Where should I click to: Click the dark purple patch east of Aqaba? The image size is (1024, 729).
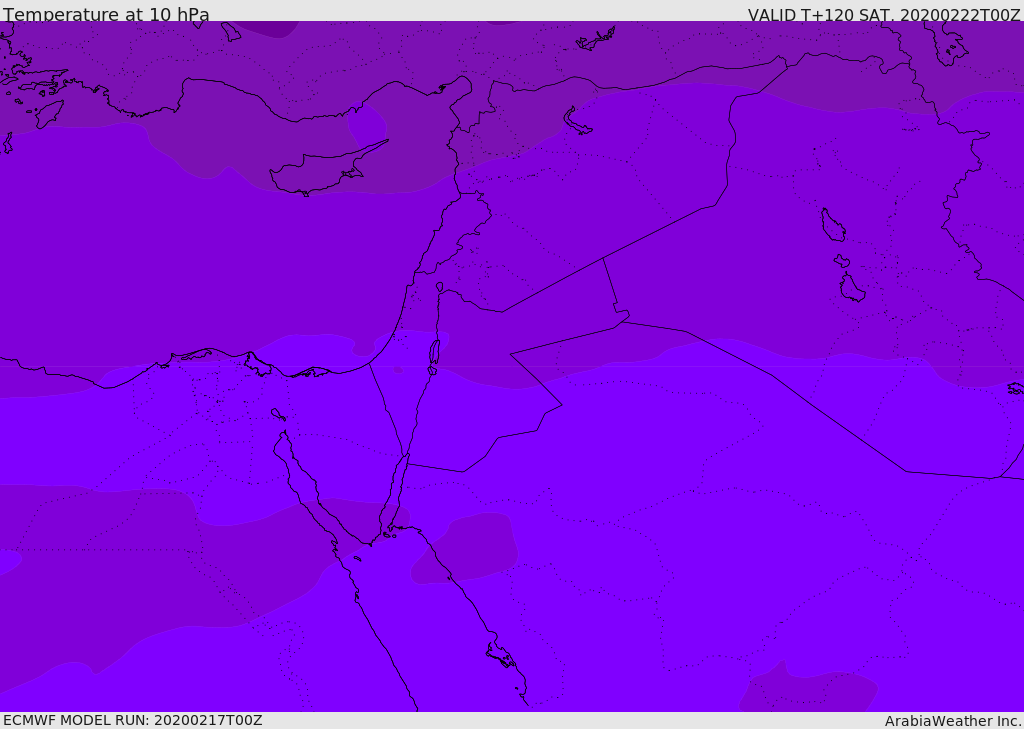[x=465, y=548]
